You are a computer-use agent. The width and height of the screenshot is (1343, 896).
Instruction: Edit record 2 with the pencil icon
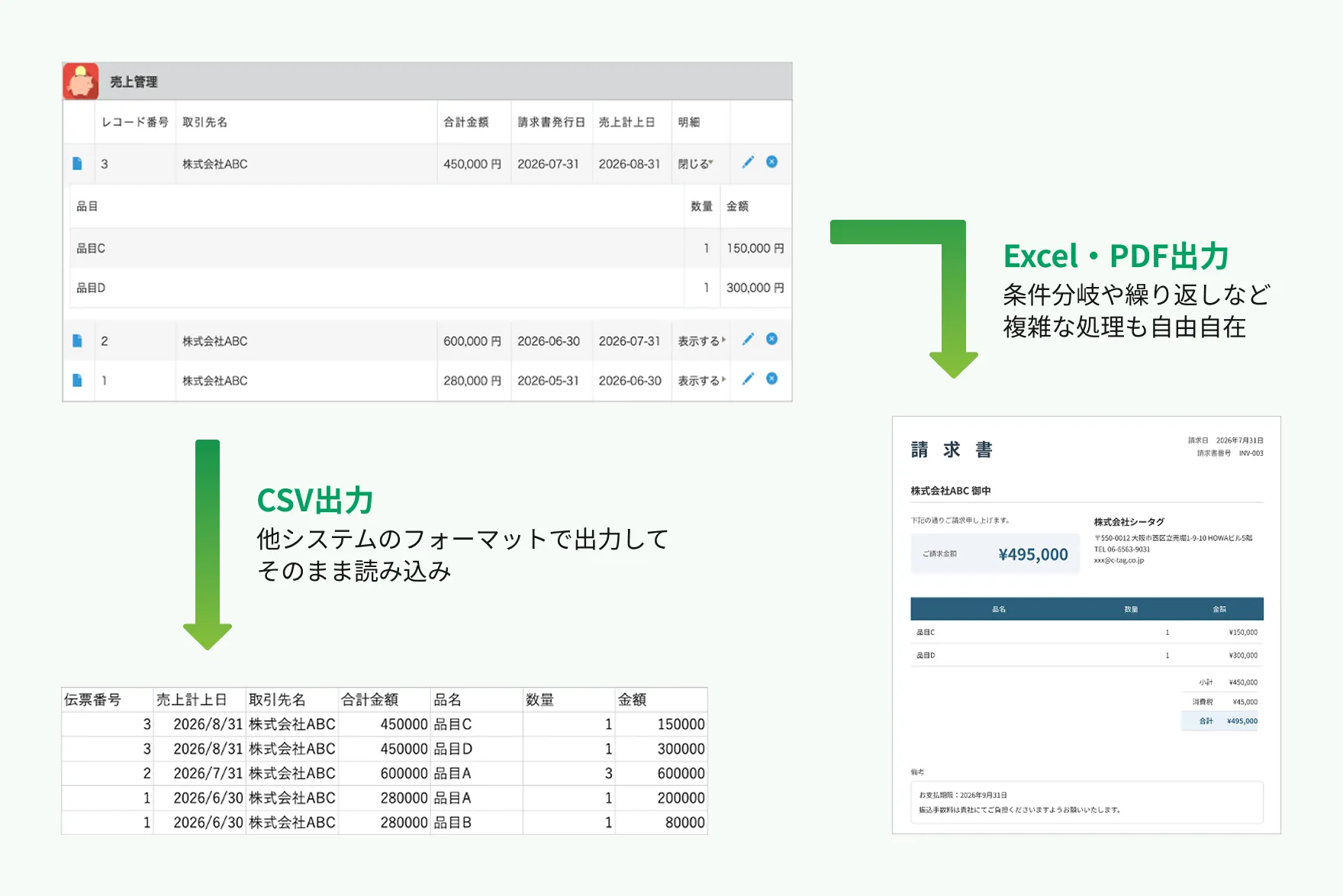click(748, 339)
